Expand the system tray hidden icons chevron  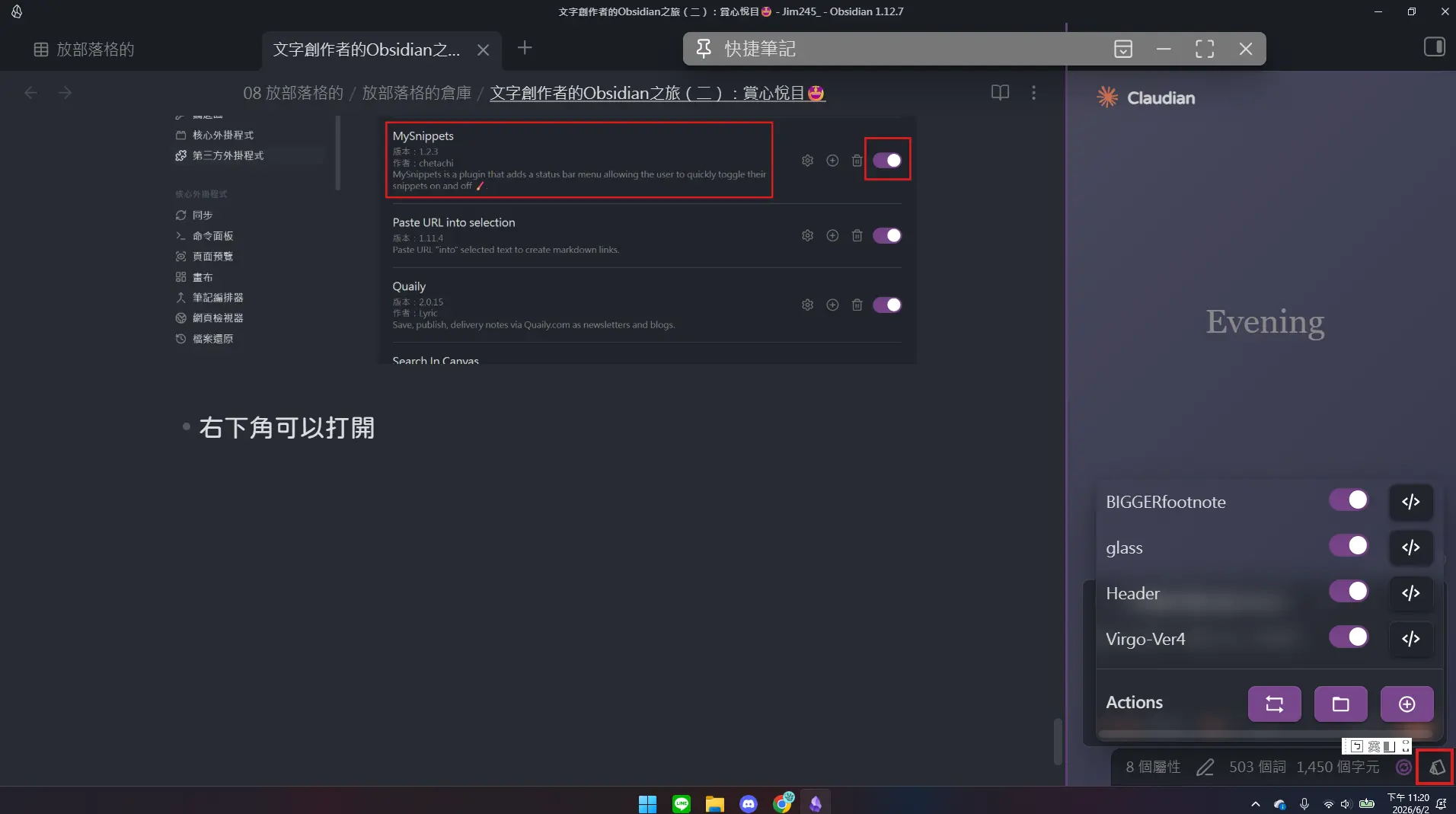[x=1255, y=804]
